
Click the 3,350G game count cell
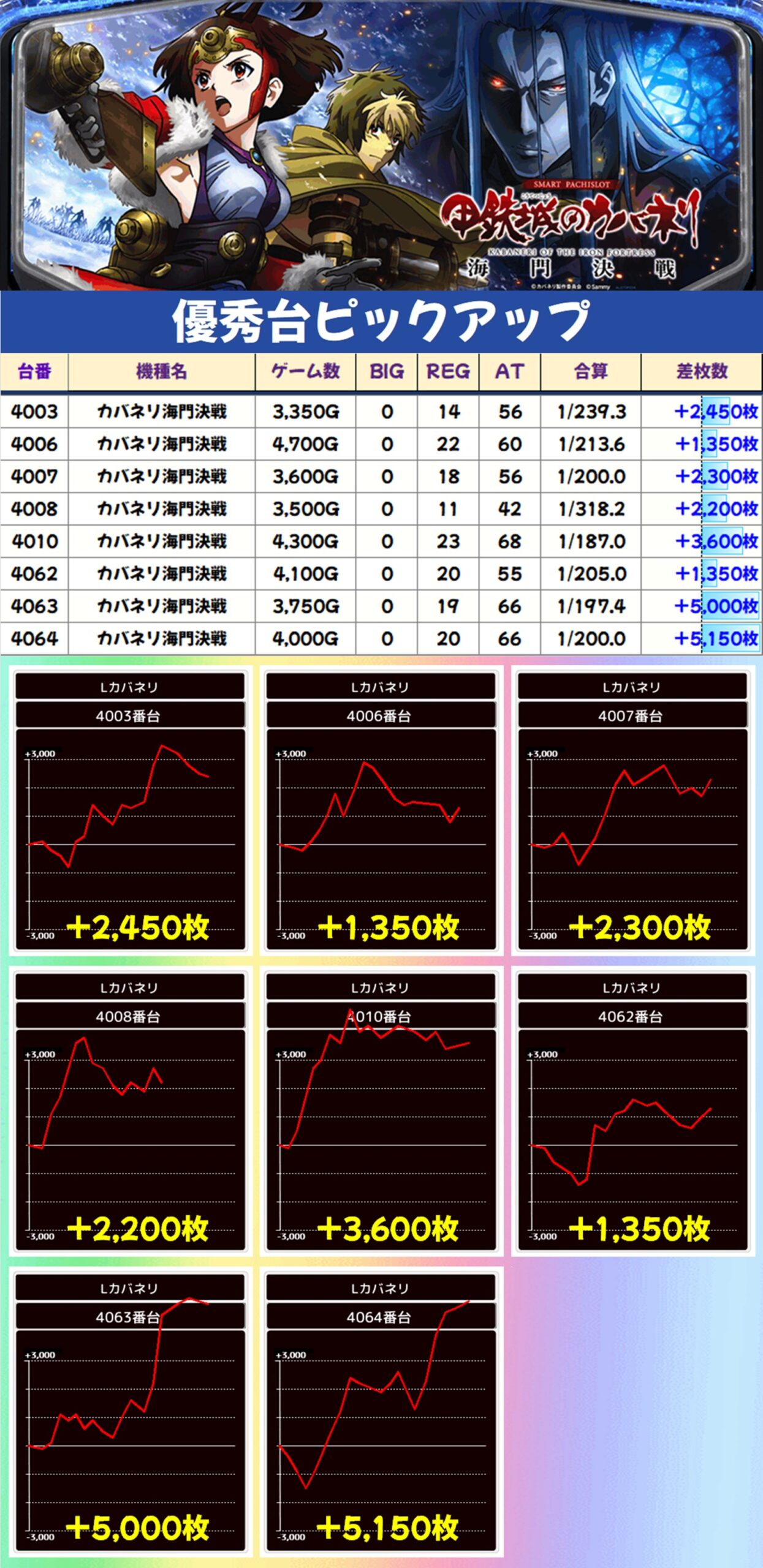[x=305, y=412]
